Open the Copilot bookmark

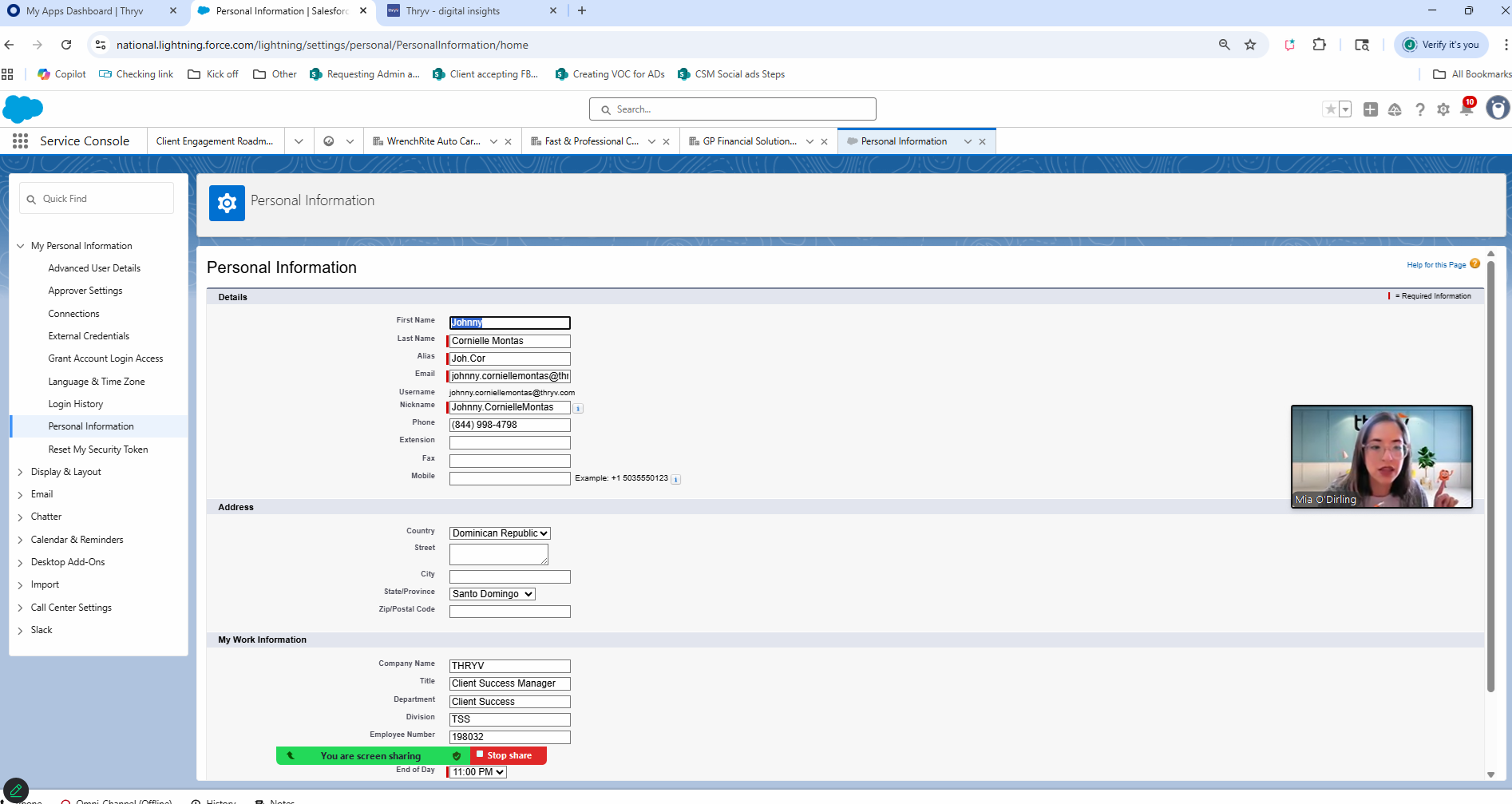click(x=61, y=74)
